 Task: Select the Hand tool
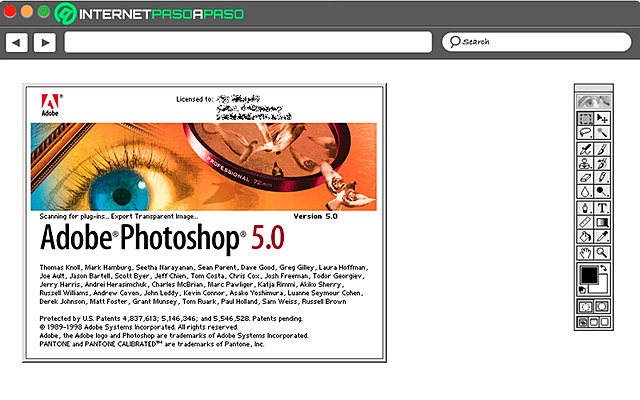click(585, 253)
